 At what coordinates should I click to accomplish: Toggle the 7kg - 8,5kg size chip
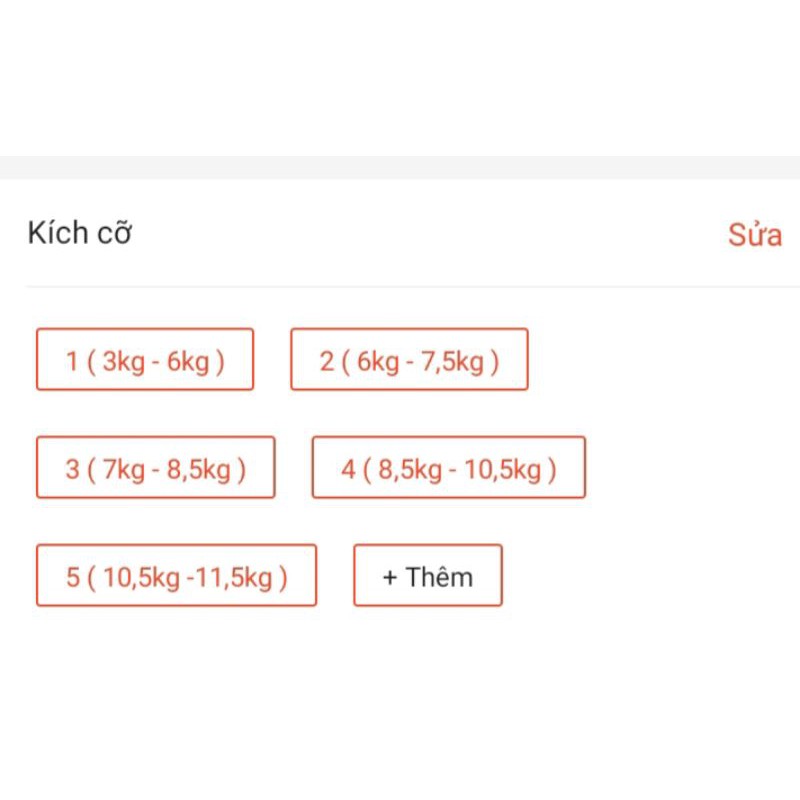tap(155, 468)
